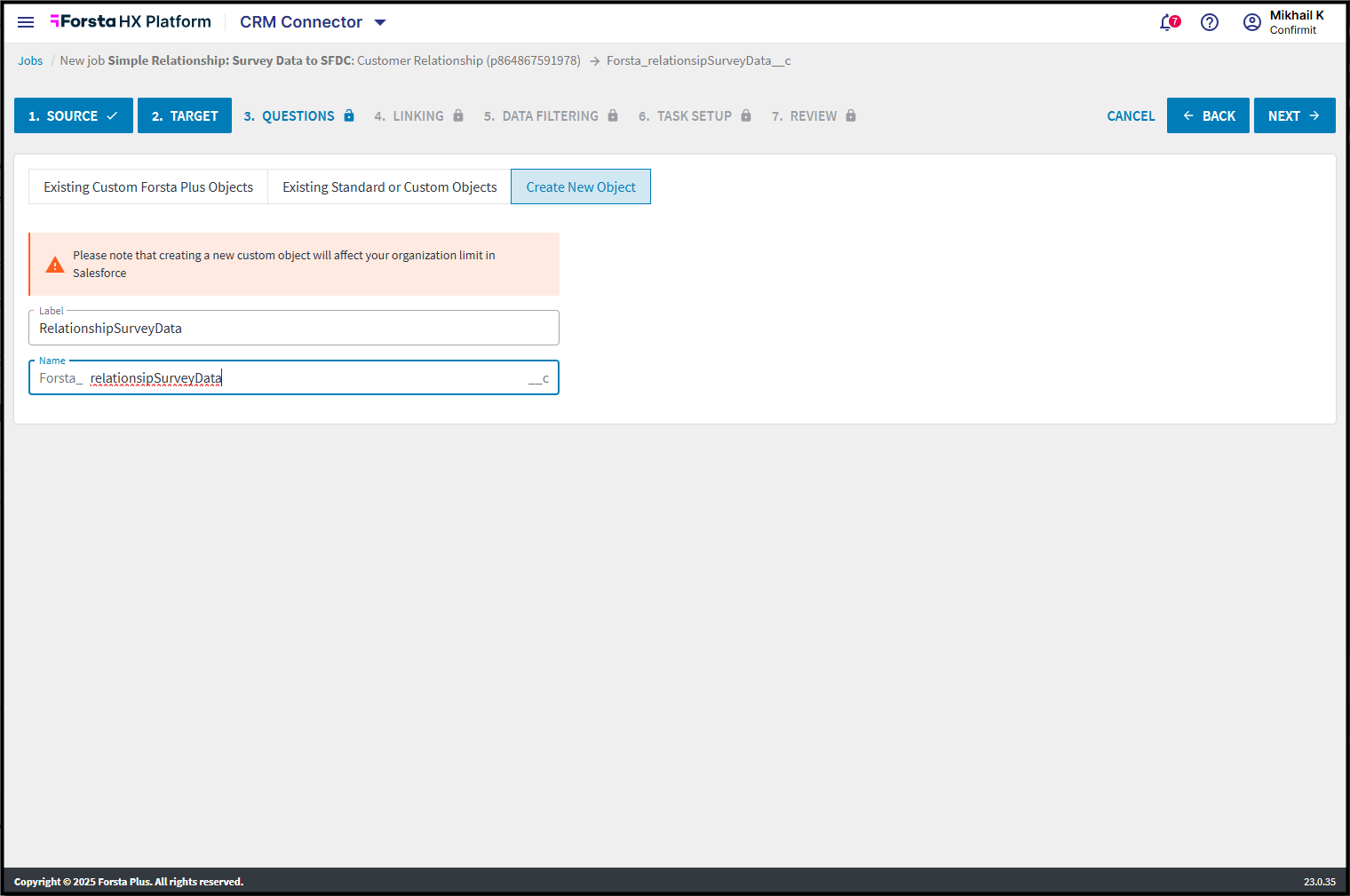Proceed with the Next button
Image resolution: width=1350 pixels, height=896 pixels.
click(x=1295, y=115)
